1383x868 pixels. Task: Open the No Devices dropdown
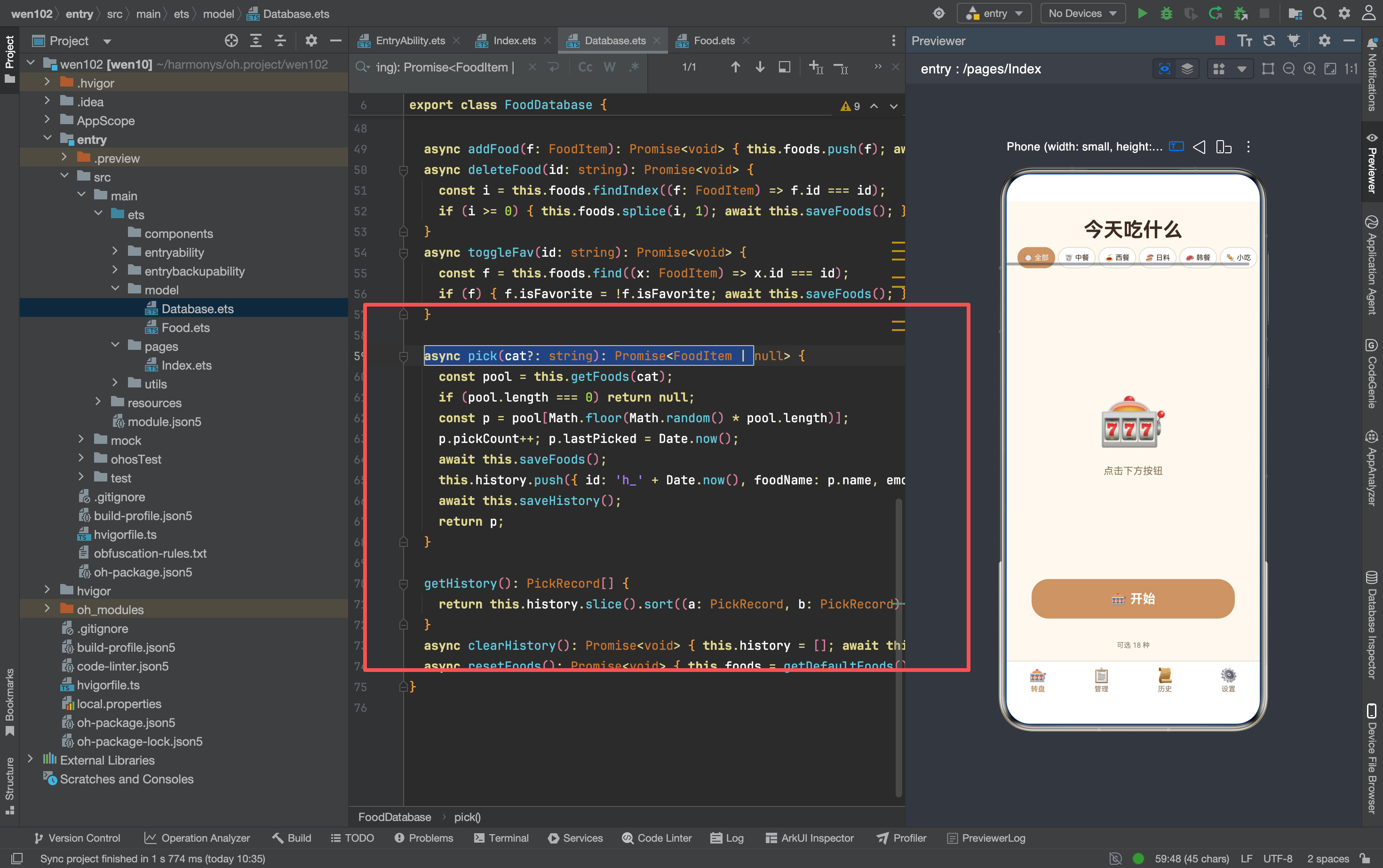pos(1082,13)
